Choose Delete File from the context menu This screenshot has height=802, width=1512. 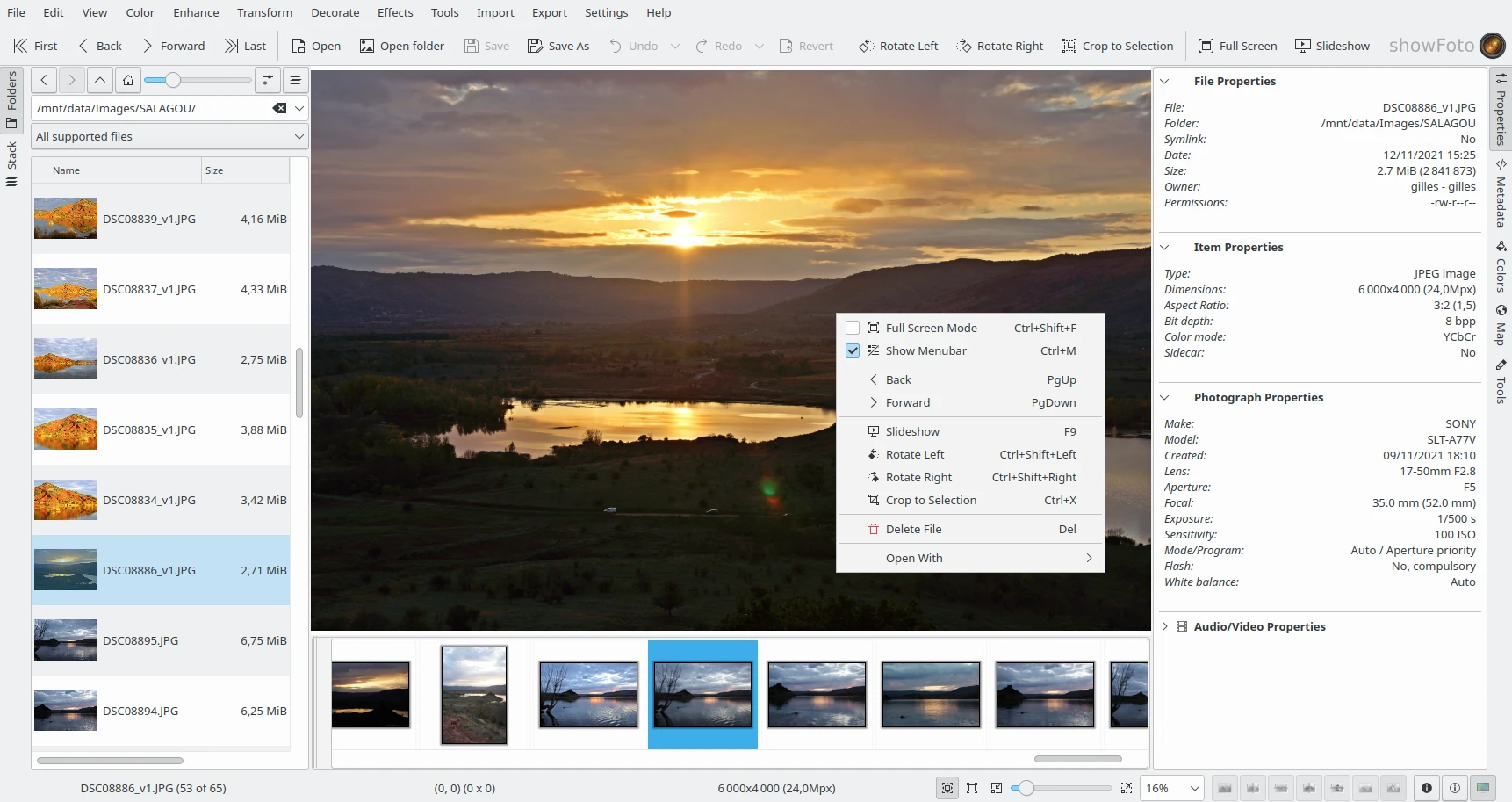click(913, 529)
